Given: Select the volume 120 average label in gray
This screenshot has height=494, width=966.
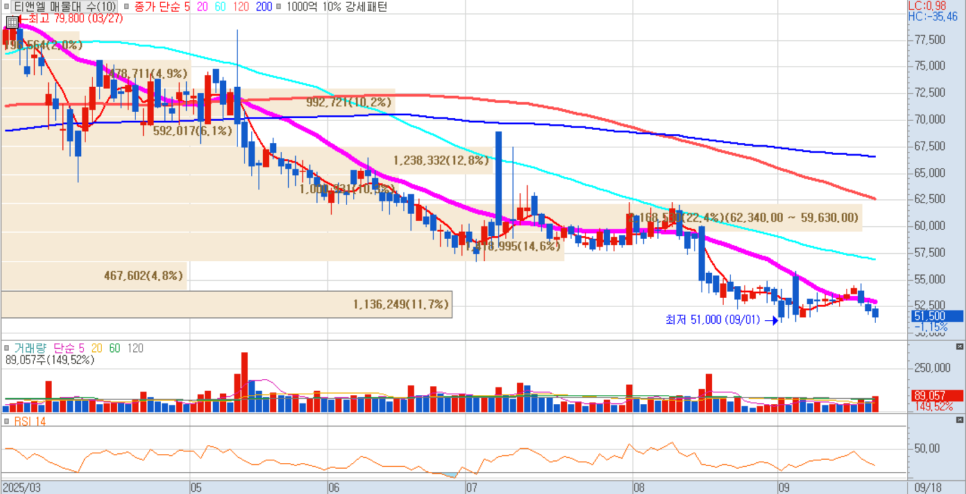Looking at the screenshot, I should (135, 349).
